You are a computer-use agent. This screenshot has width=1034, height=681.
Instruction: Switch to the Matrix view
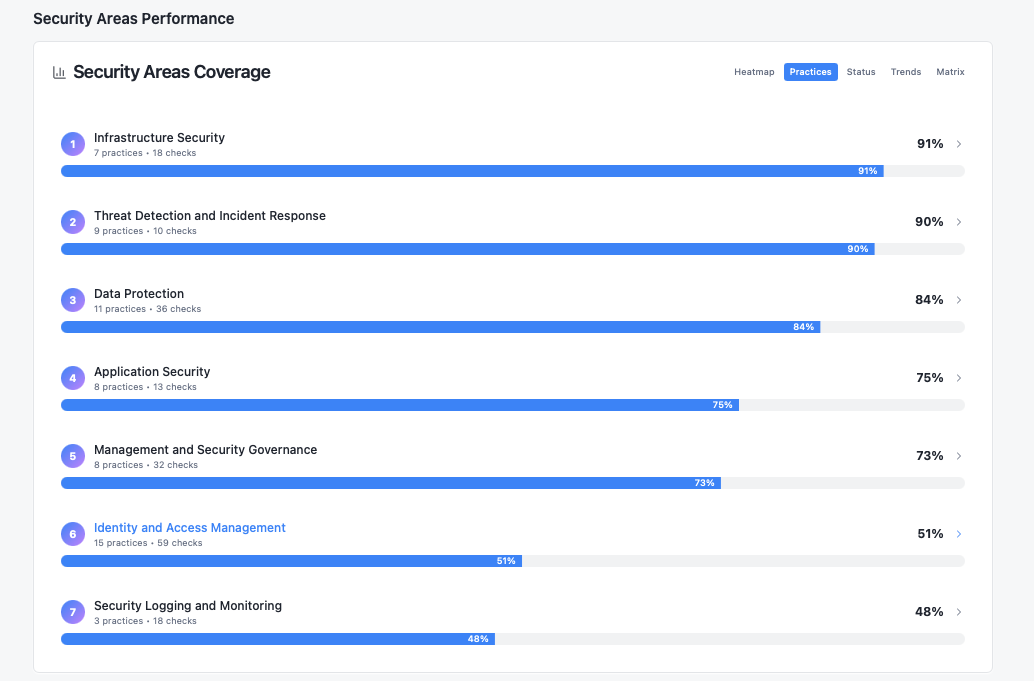[949, 71]
